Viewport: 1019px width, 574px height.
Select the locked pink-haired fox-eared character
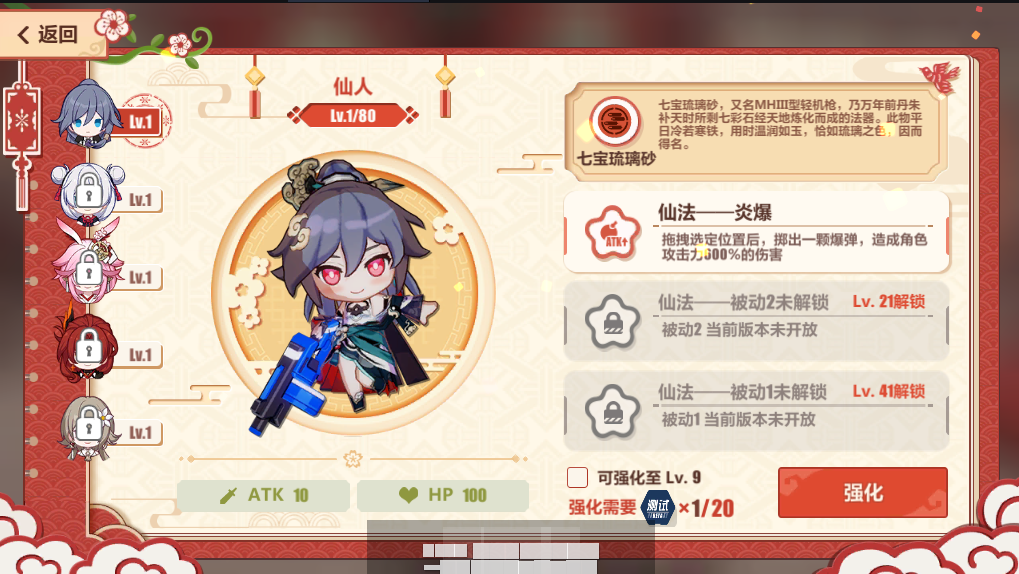coord(88,268)
